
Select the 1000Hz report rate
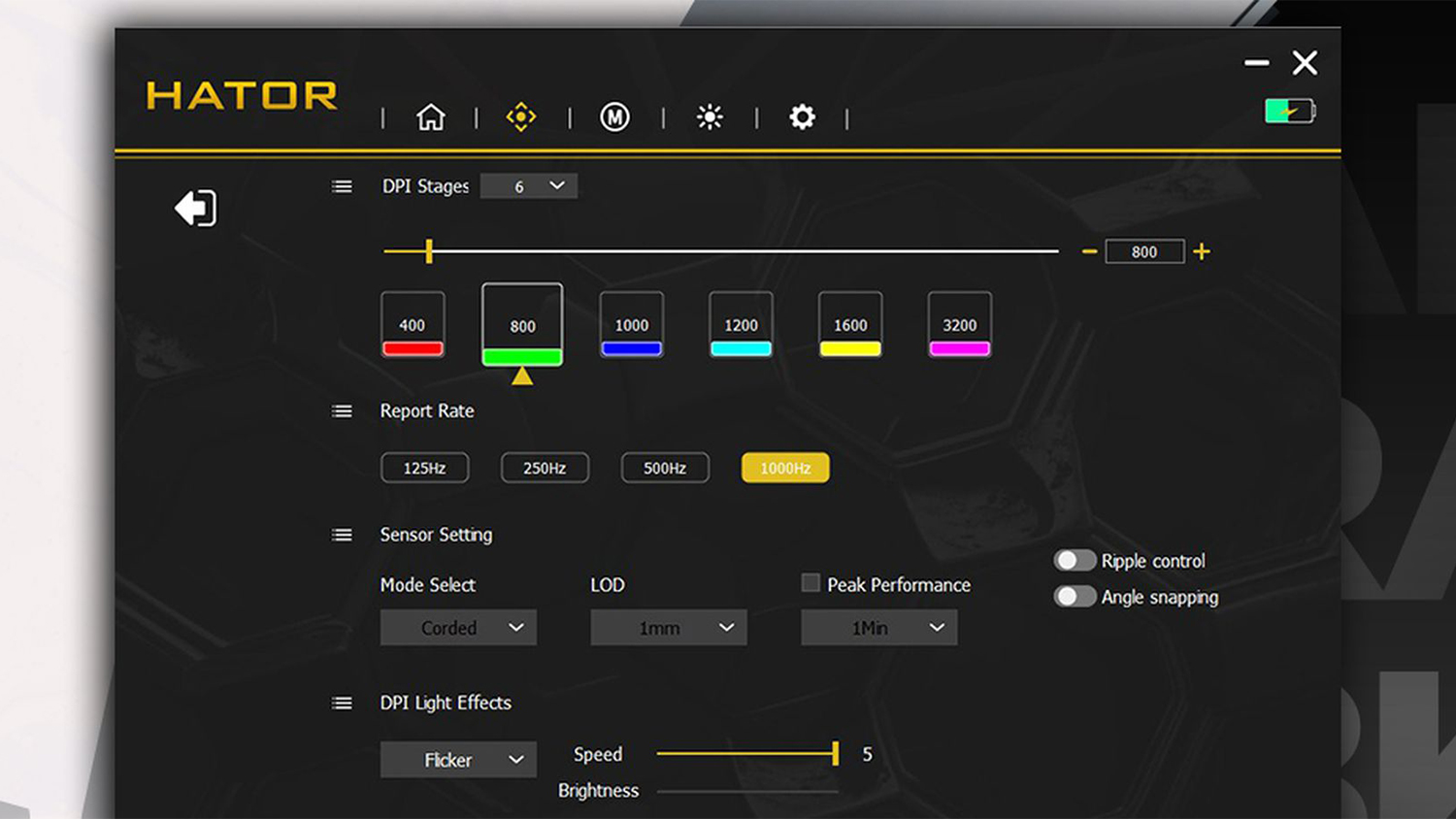pyautogui.click(x=785, y=468)
